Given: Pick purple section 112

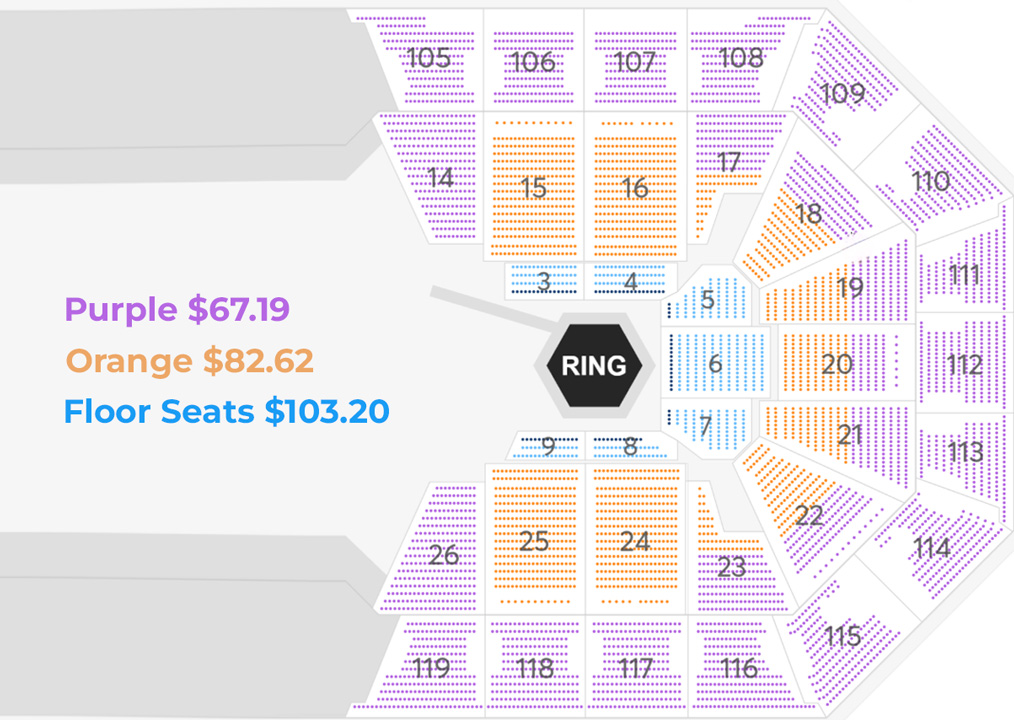Looking at the screenshot, I should (963, 364).
